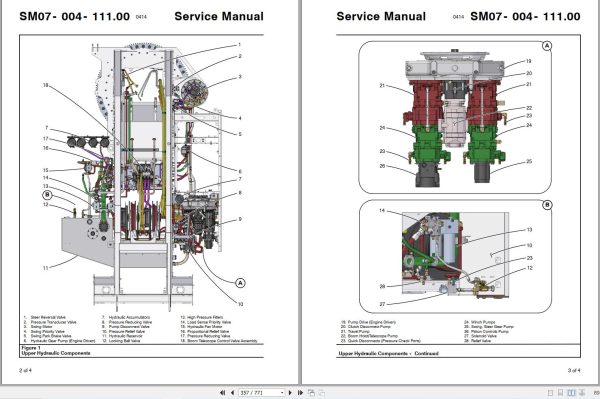Image resolution: width=600 pixels, height=399 pixels.
Task: Click legend entry '19. Pump Drive (Engine Driven)'
Action: (x=368, y=322)
